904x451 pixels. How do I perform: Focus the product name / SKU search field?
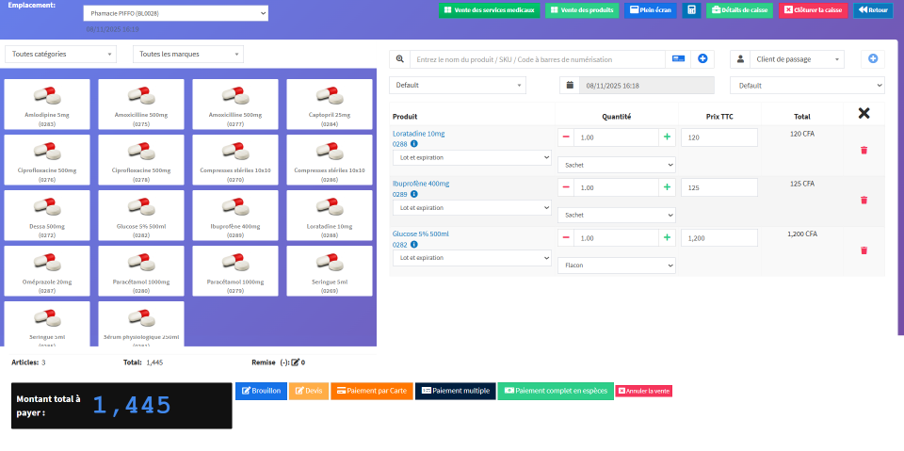[x=538, y=59]
